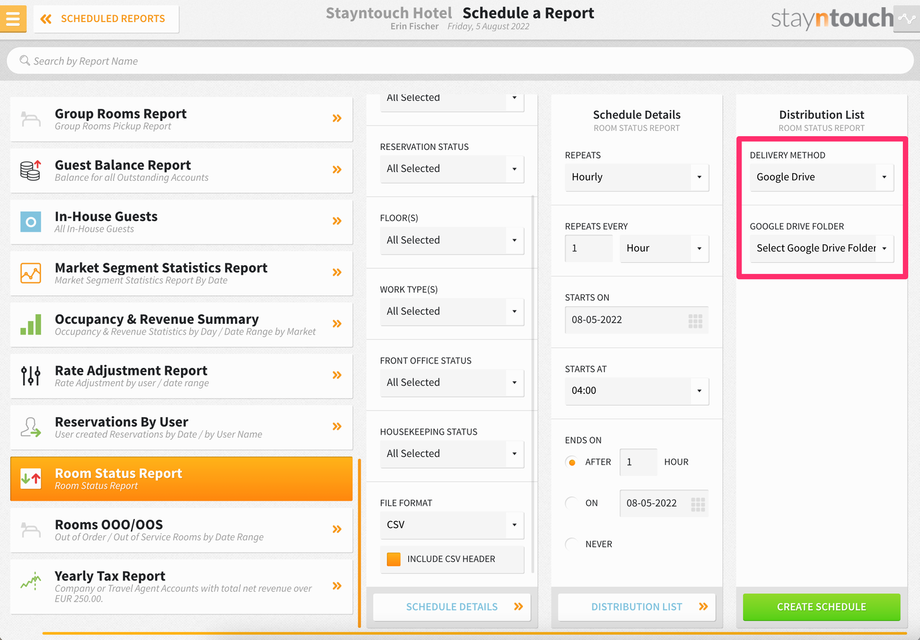
Task: Open the Floor(s) dropdown
Action: pyautogui.click(x=452, y=241)
